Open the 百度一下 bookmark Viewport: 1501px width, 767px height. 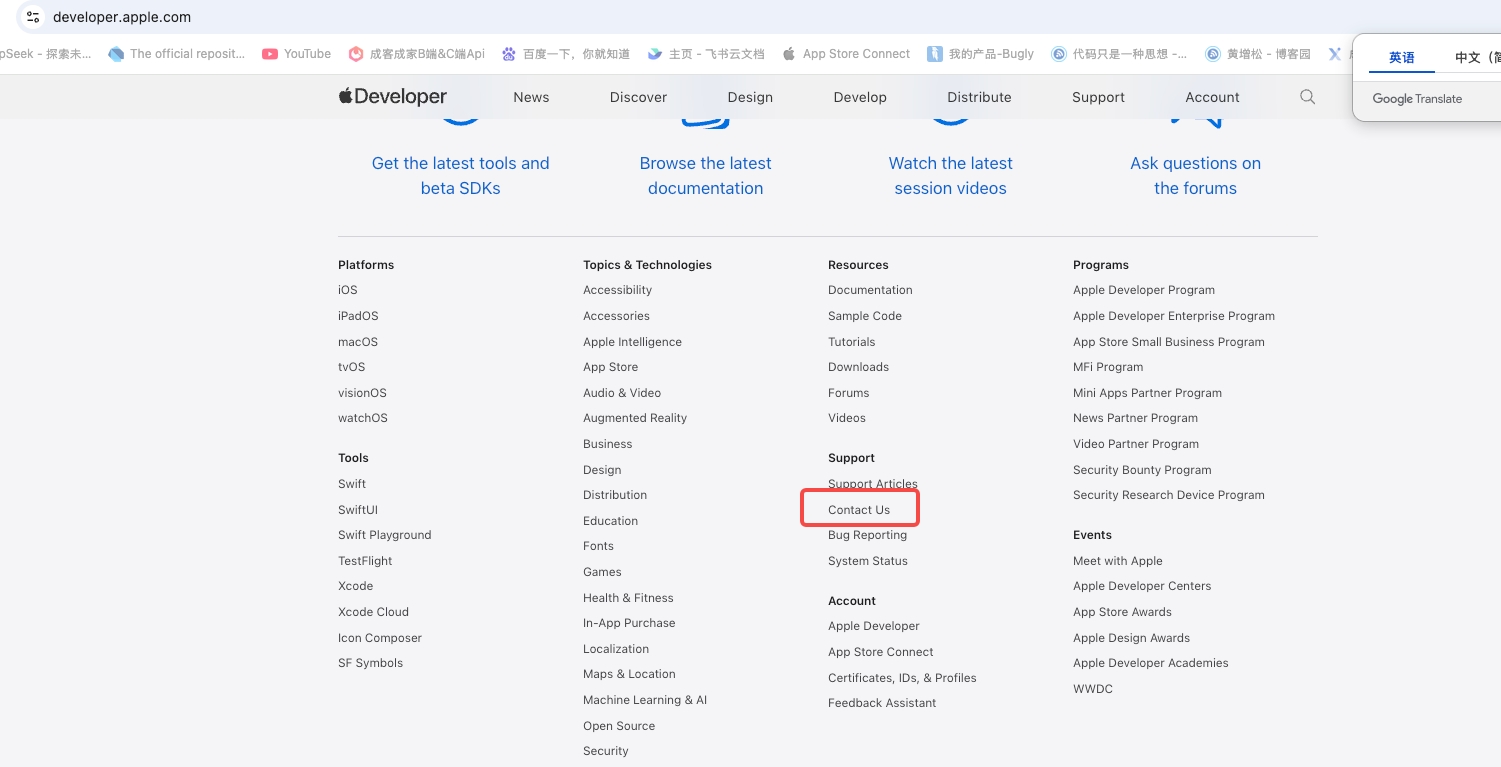point(566,54)
